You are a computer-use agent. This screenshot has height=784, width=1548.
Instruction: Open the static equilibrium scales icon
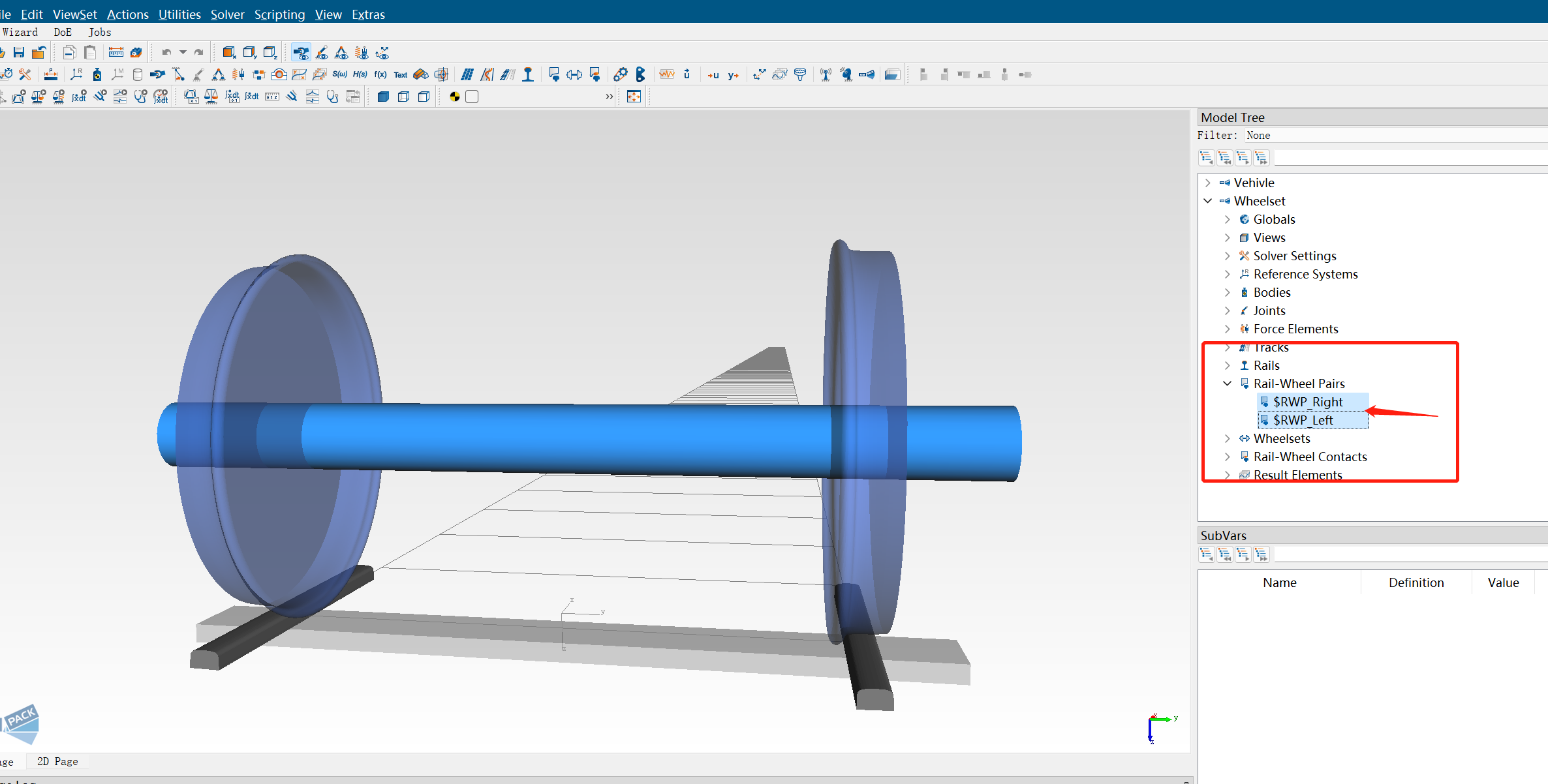(211, 97)
